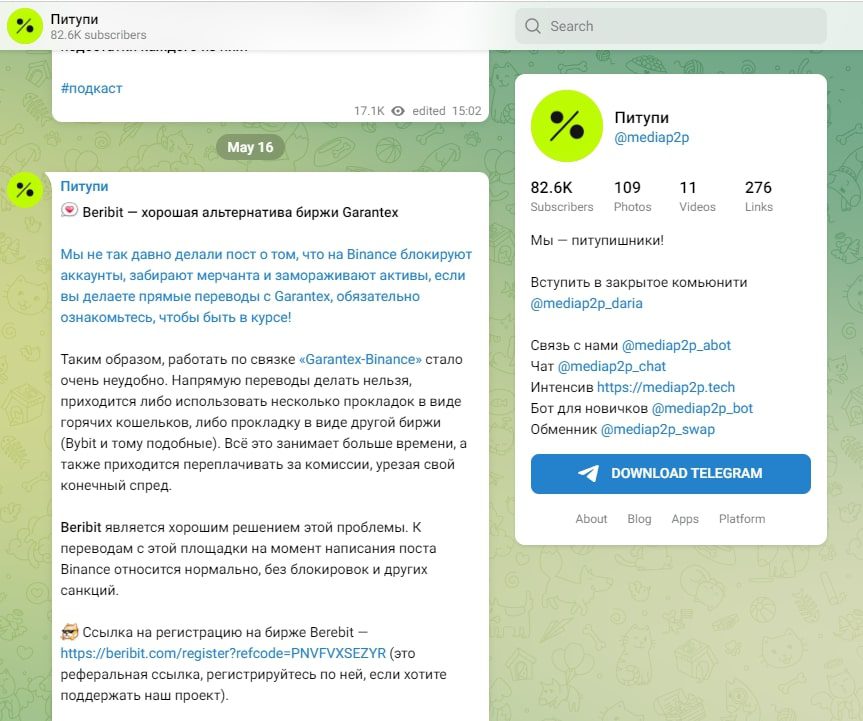The image size is (863, 721).
Task: Focus the Search input field
Action: point(680,26)
